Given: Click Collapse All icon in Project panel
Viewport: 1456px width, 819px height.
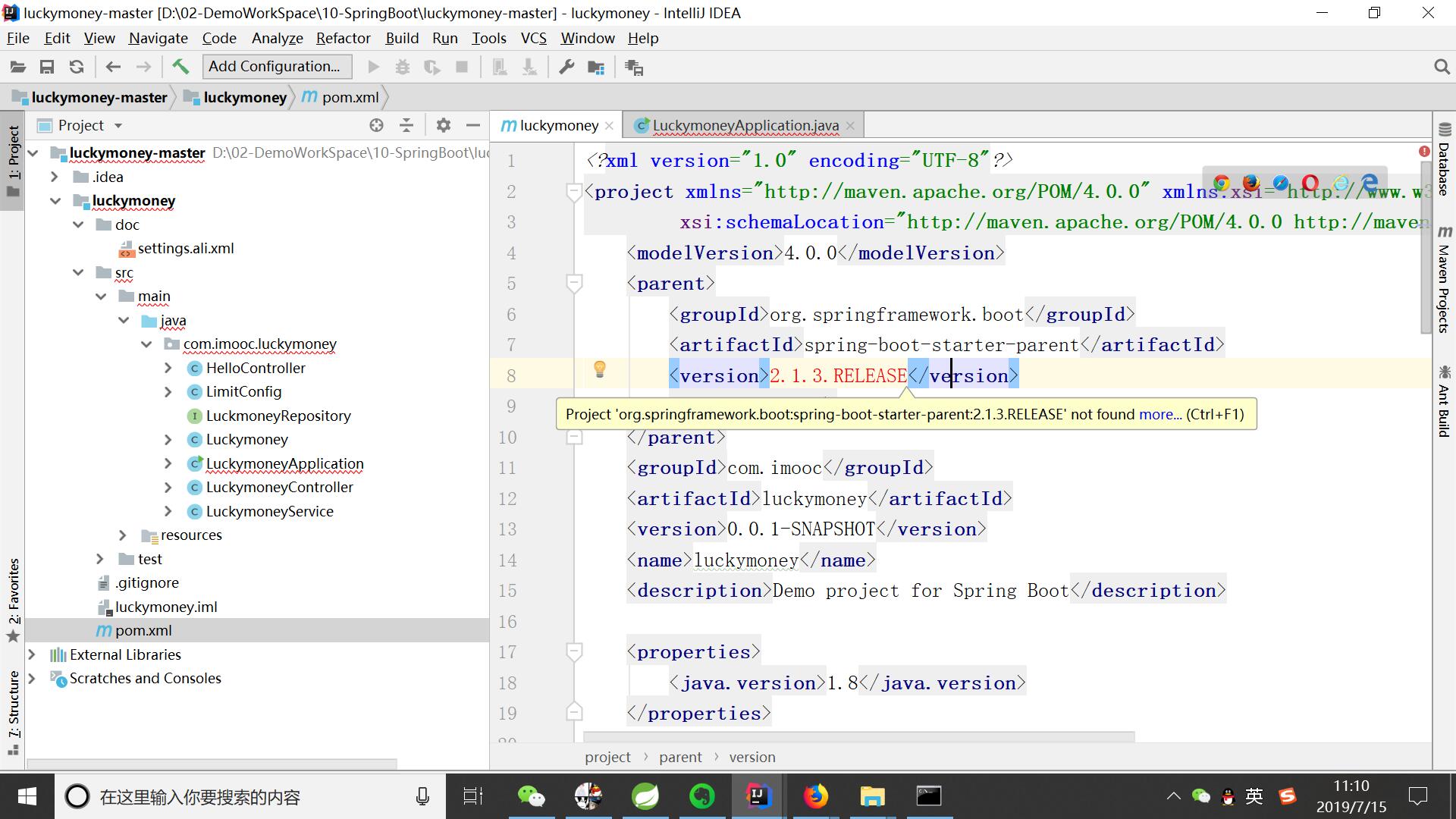Looking at the screenshot, I should [406, 125].
